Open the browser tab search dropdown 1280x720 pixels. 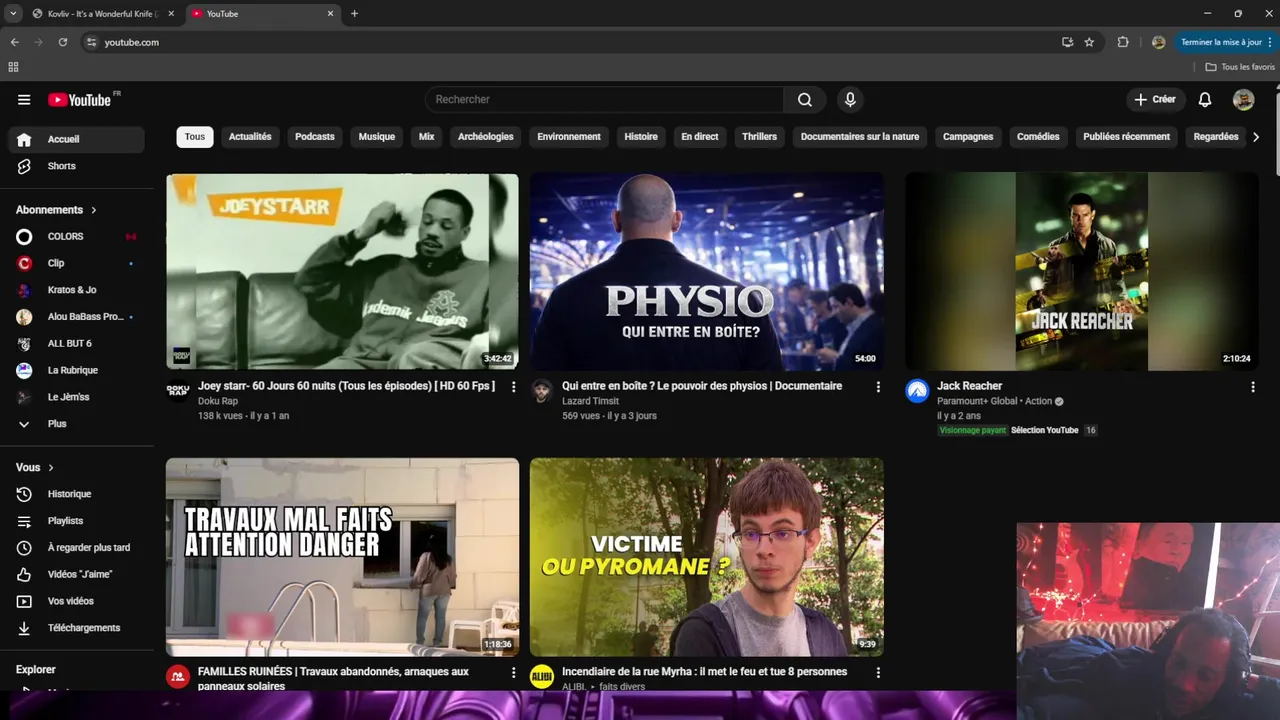13,14
